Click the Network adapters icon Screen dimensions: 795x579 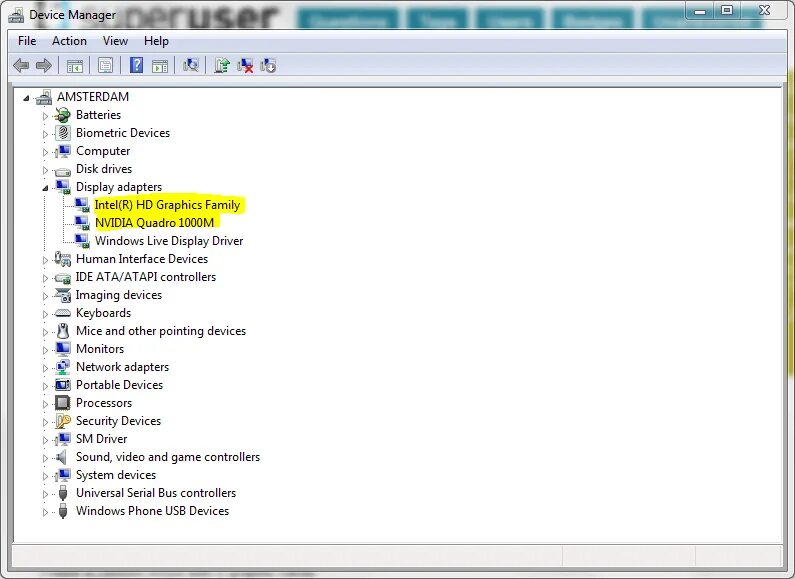pyautogui.click(x=62, y=367)
